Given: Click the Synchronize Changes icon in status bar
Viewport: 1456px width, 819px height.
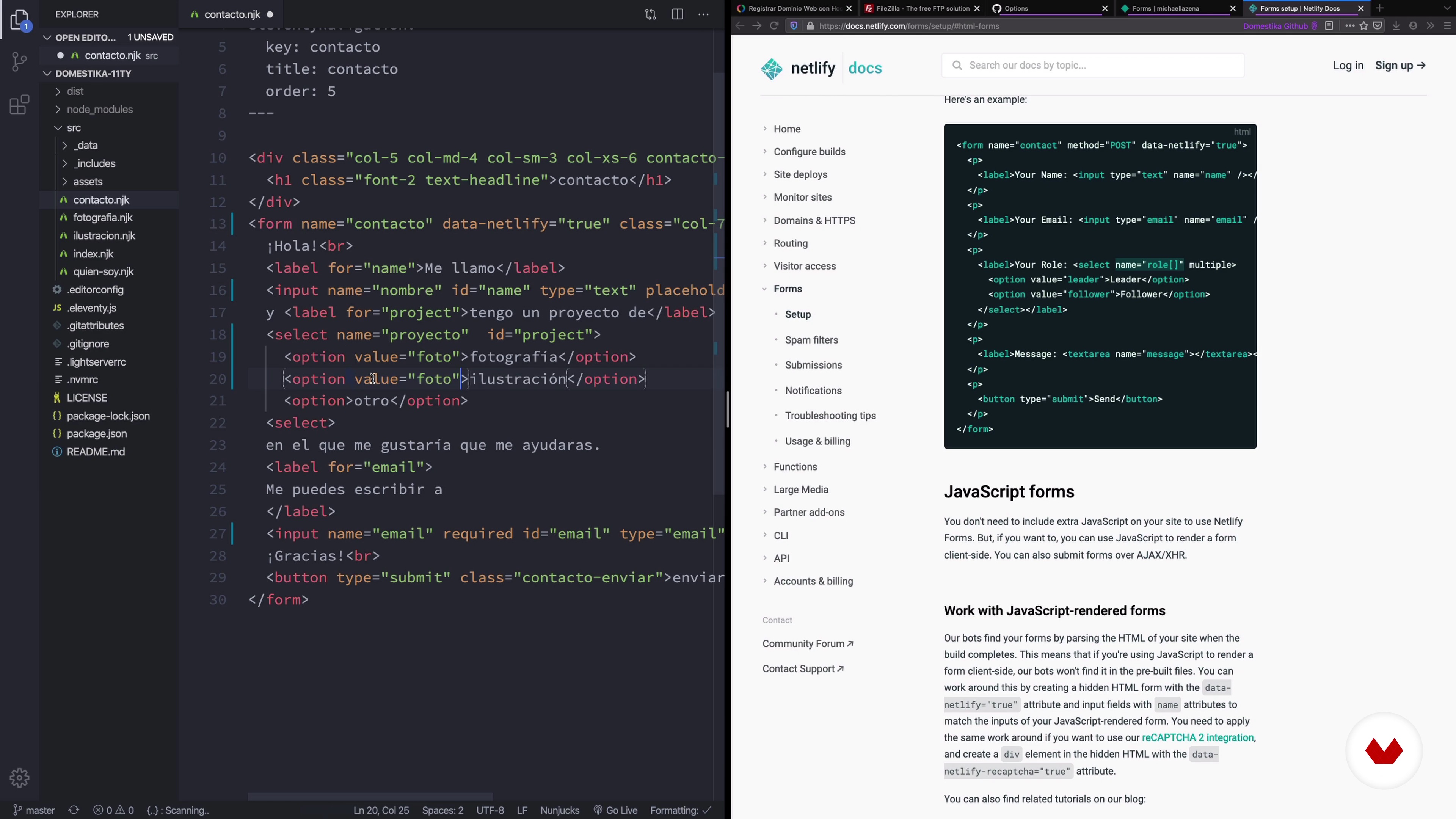Looking at the screenshot, I should click(74, 810).
